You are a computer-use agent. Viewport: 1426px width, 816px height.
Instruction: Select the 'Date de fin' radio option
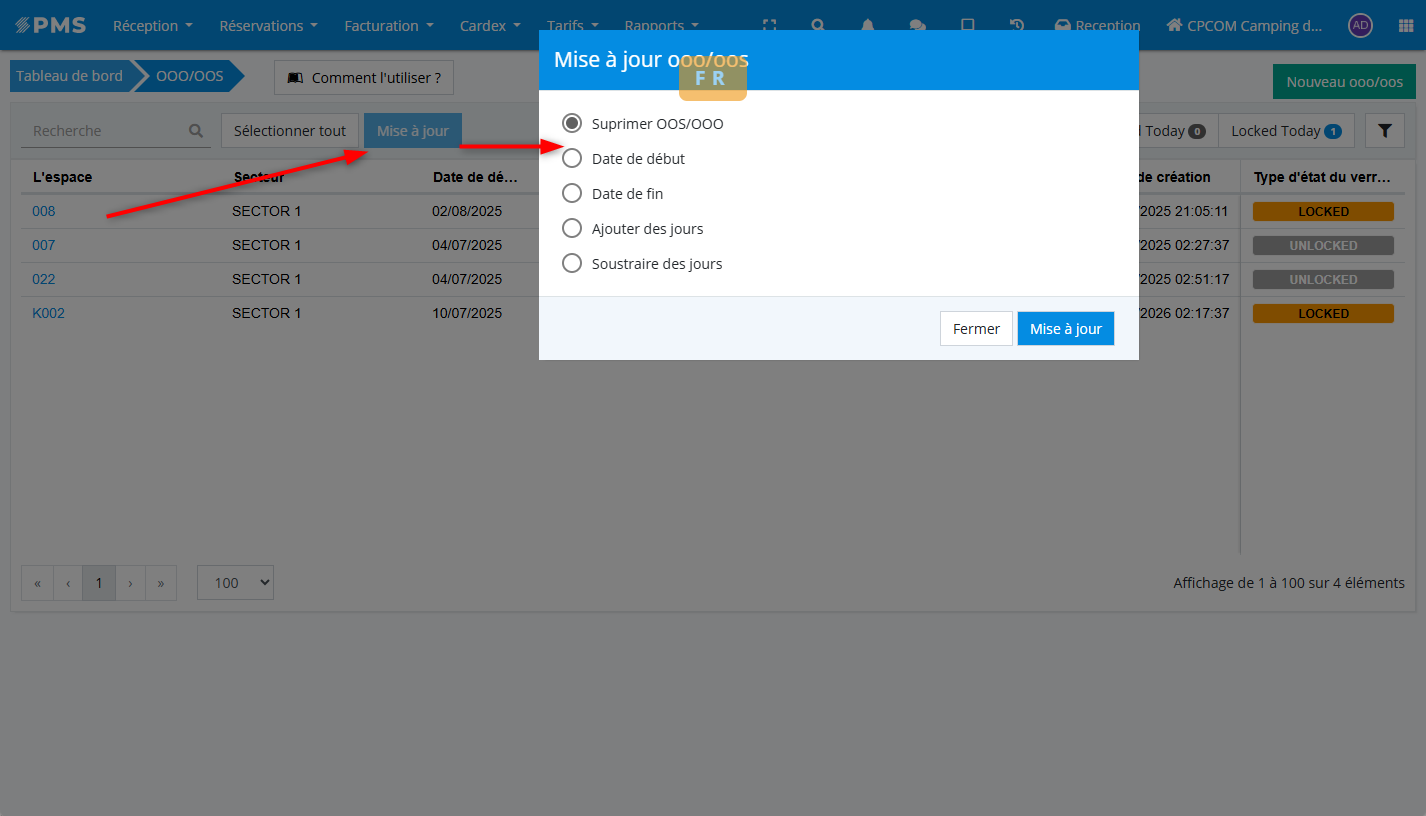pos(572,194)
